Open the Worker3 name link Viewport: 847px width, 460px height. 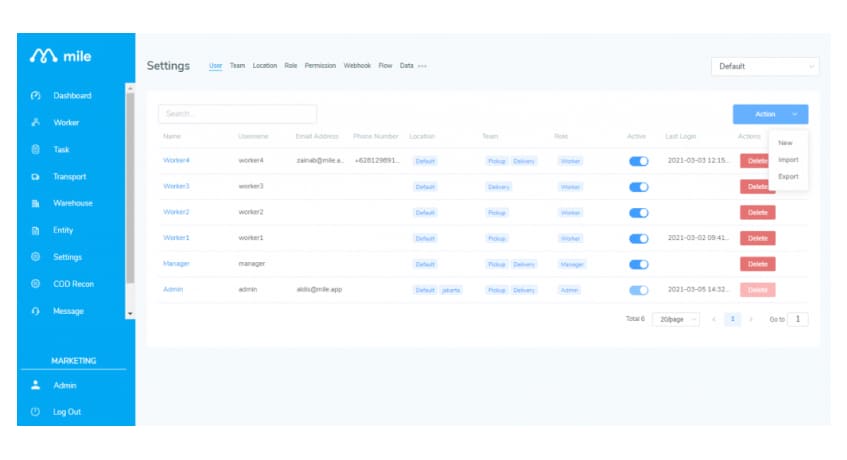tap(176, 186)
